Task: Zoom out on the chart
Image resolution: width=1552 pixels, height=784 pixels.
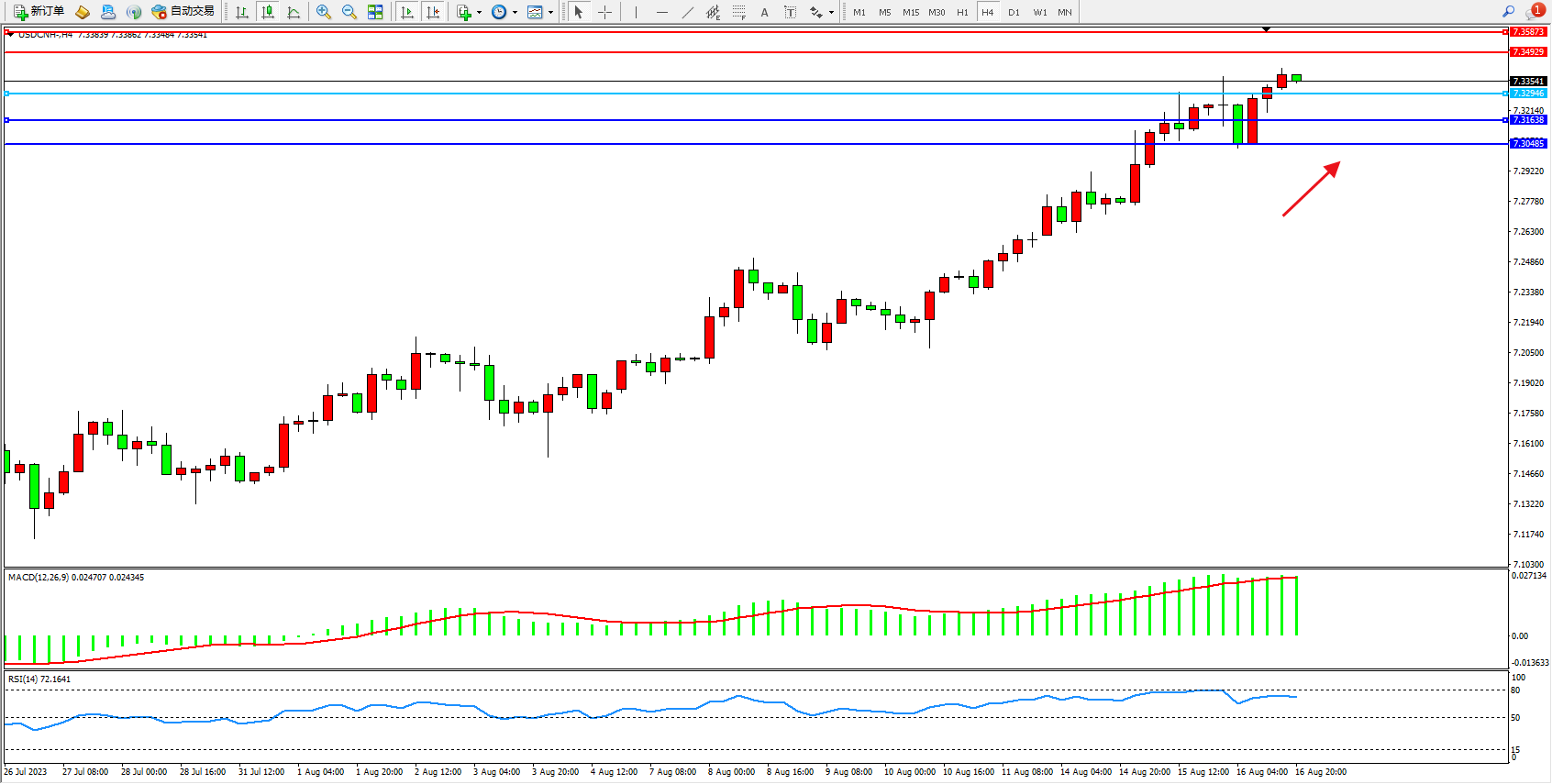Action: click(349, 12)
